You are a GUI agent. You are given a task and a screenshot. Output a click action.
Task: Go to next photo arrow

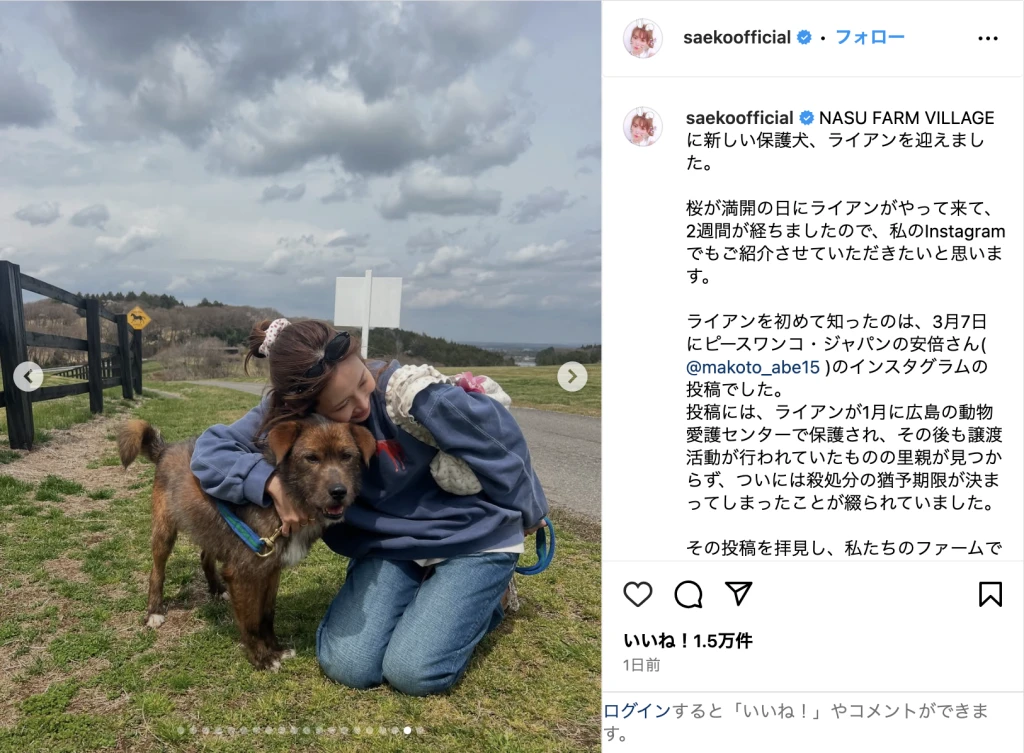(x=572, y=376)
